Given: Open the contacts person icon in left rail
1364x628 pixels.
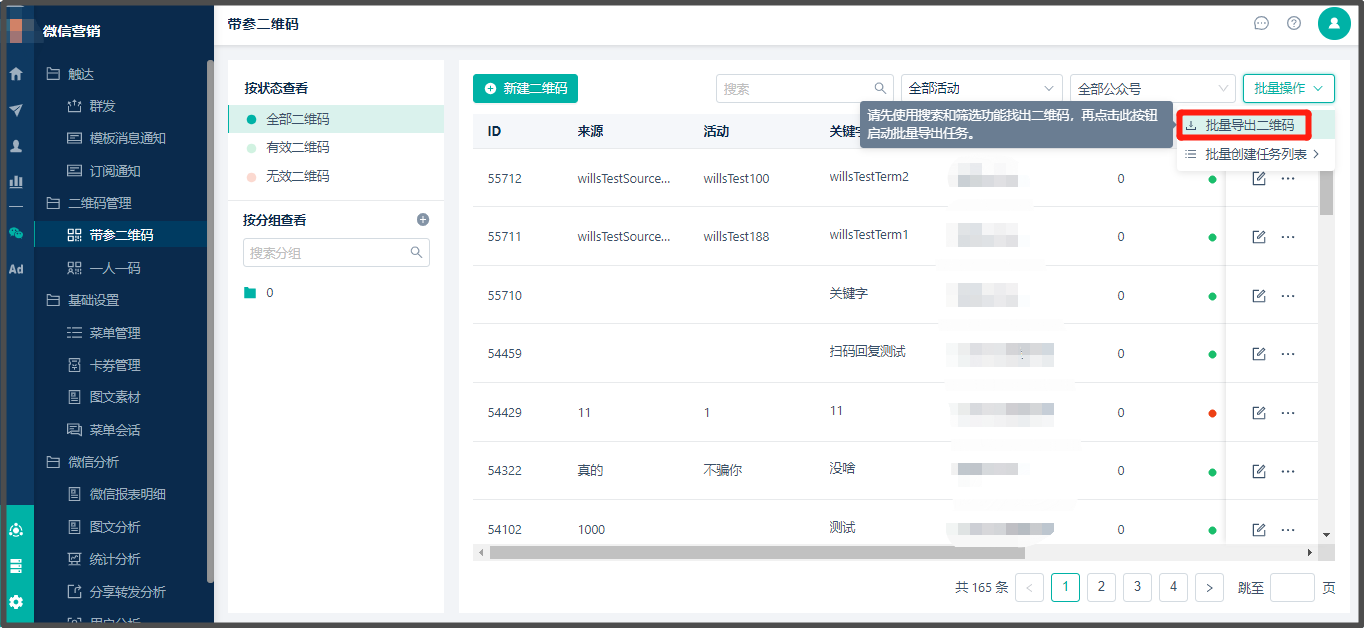Looking at the screenshot, I should point(16,146).
